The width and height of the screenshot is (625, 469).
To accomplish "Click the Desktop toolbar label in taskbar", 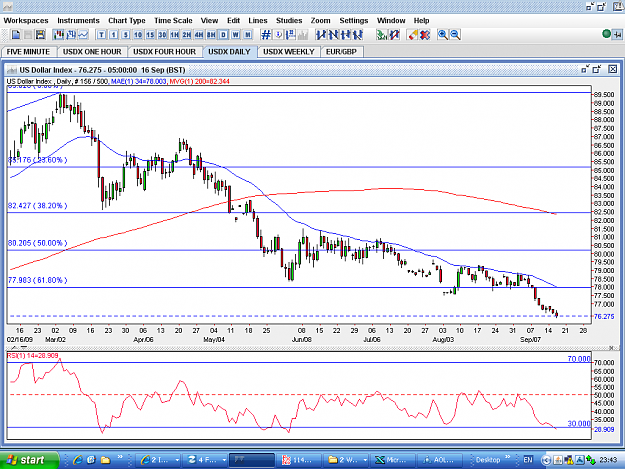I will [x=488, y=460].
